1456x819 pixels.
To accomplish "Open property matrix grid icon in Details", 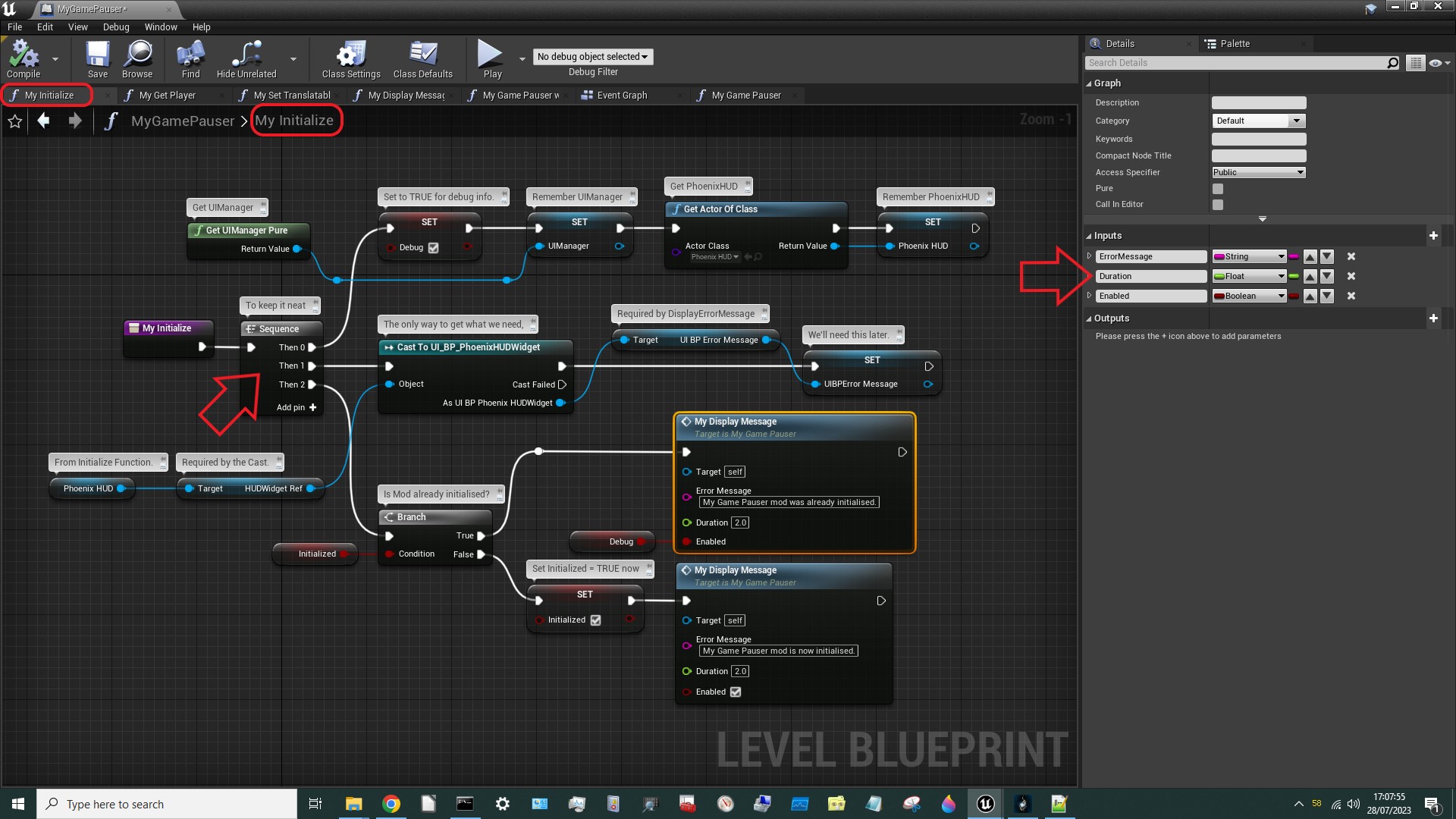I will pos(1415,63).
